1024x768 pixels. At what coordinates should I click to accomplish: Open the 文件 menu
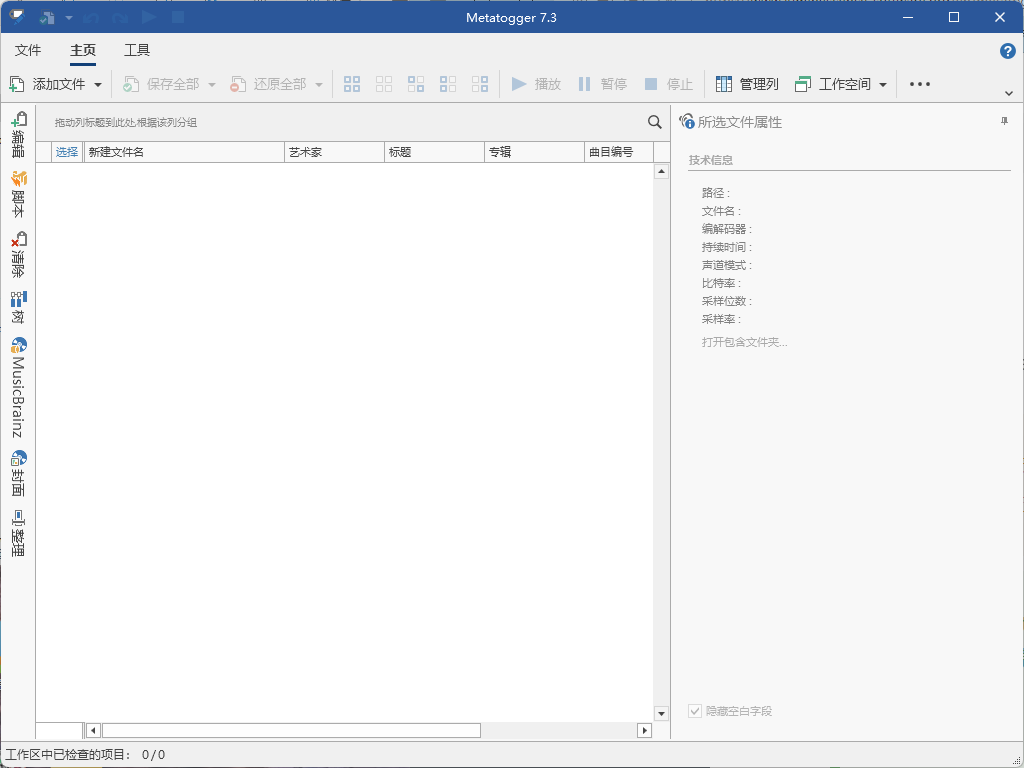tap(28, 49)
